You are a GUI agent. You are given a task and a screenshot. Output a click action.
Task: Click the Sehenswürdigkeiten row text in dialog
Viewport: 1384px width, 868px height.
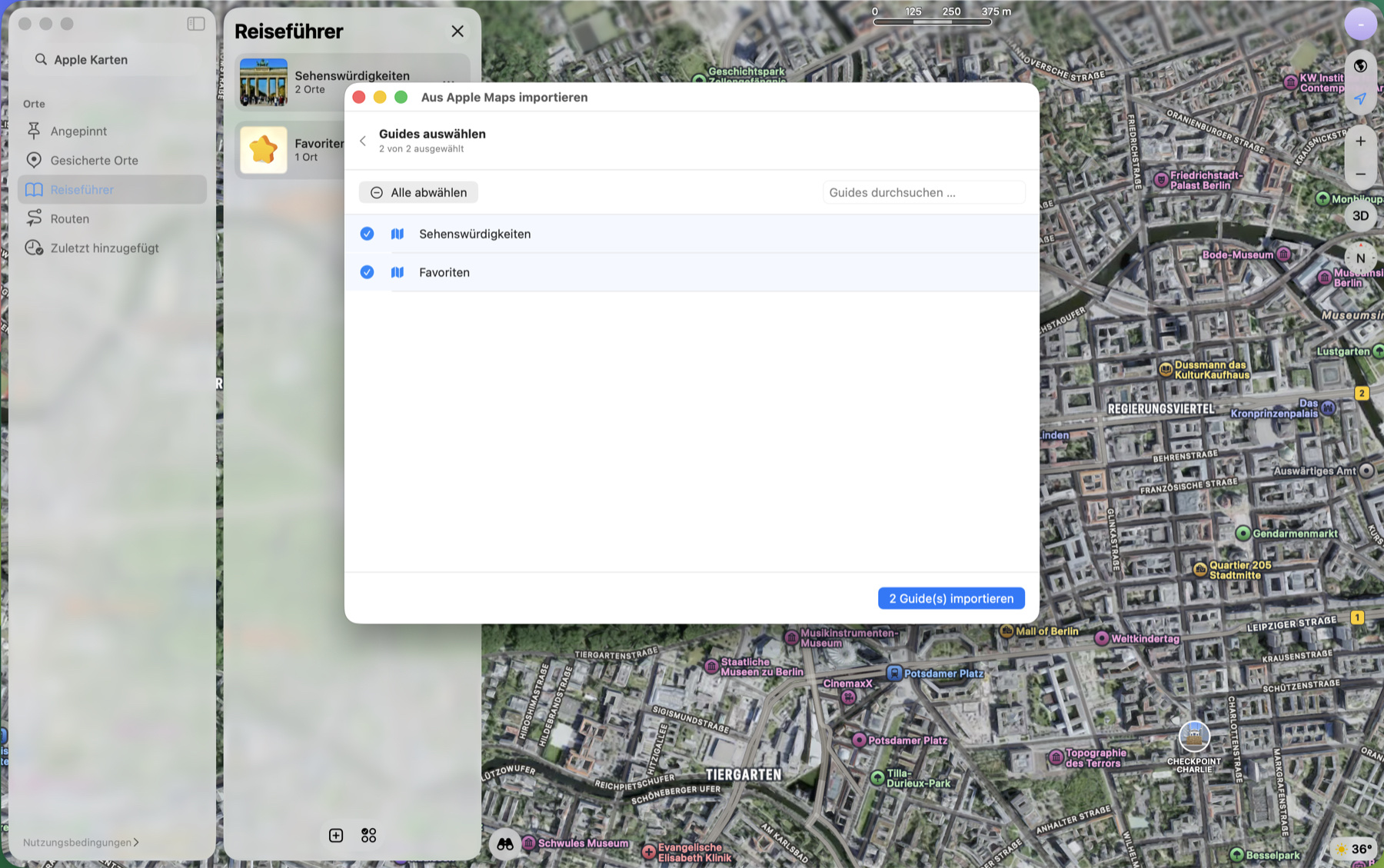coord(475,234)
